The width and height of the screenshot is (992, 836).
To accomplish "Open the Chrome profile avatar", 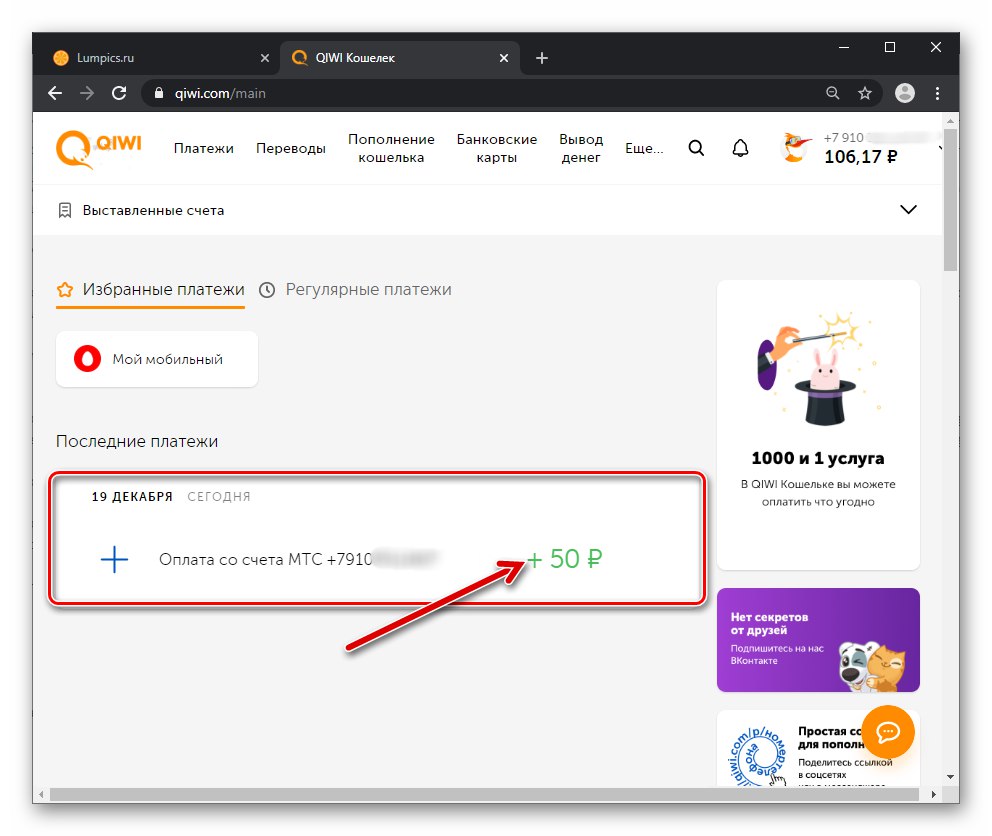I will point(905,93).
